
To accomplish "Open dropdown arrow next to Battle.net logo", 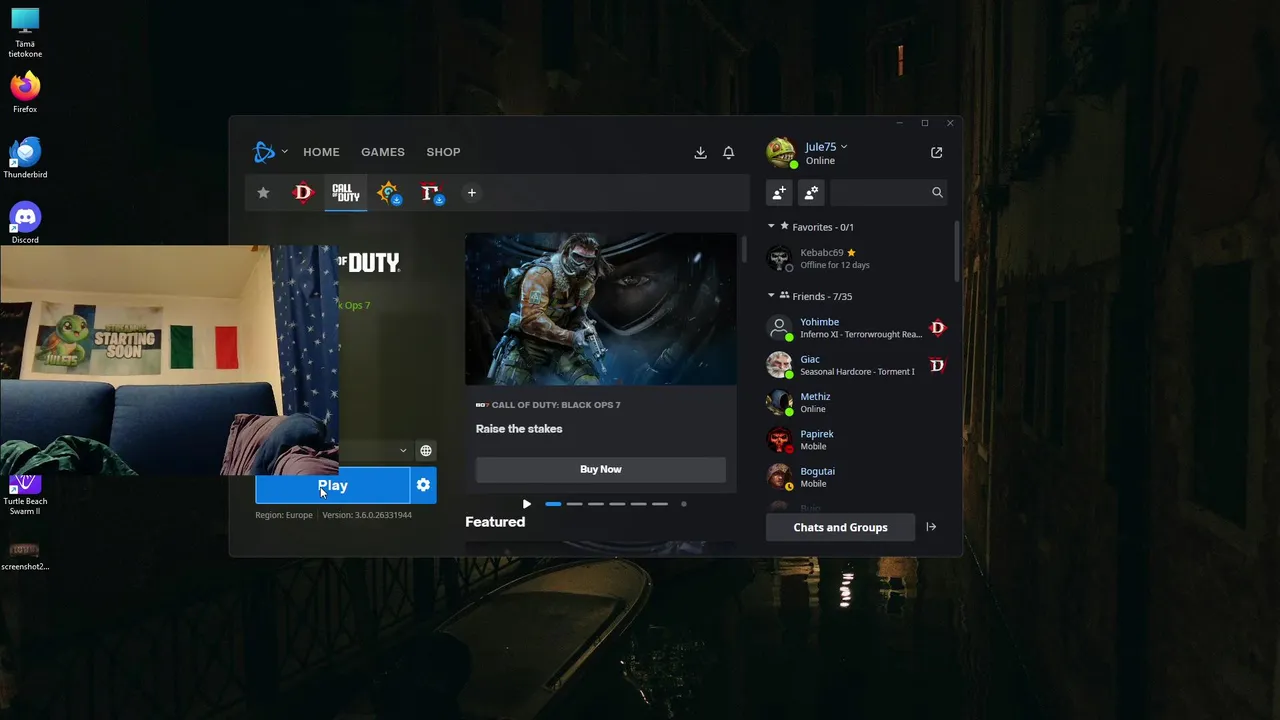I will pyautogui.click(x=284, y=152).
